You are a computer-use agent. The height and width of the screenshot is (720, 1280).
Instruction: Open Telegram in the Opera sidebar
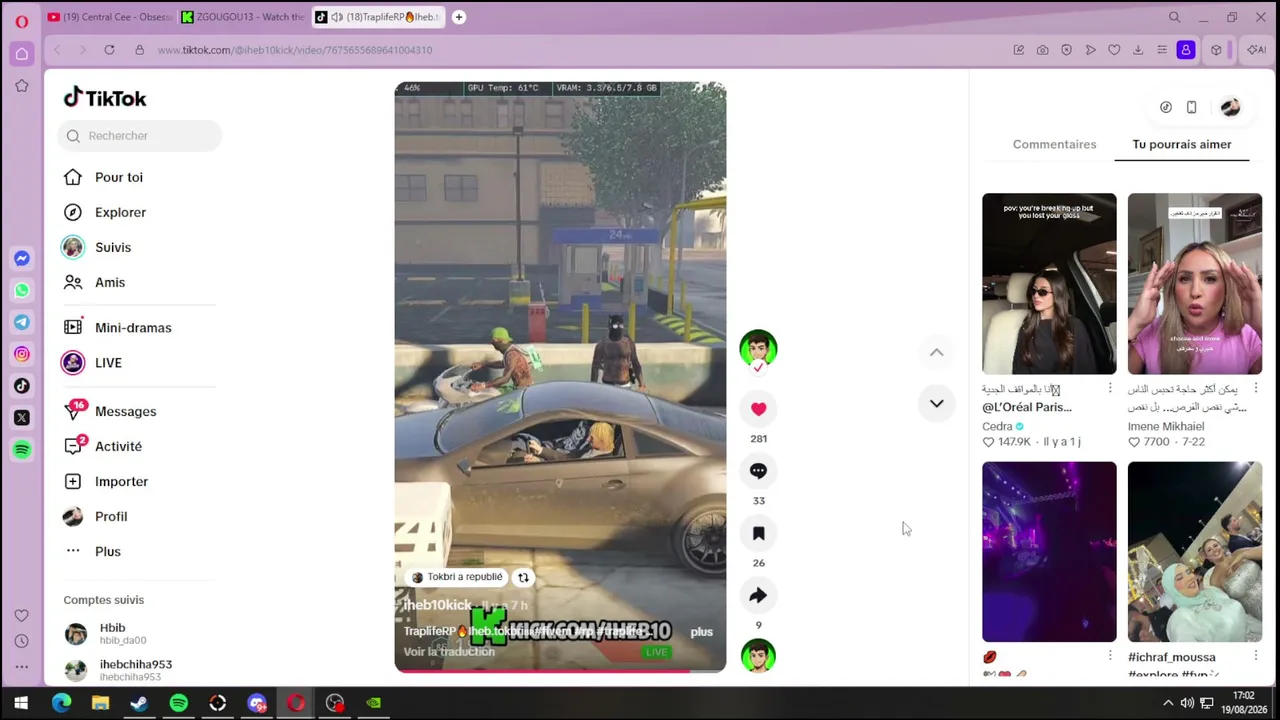click(21, 322)
